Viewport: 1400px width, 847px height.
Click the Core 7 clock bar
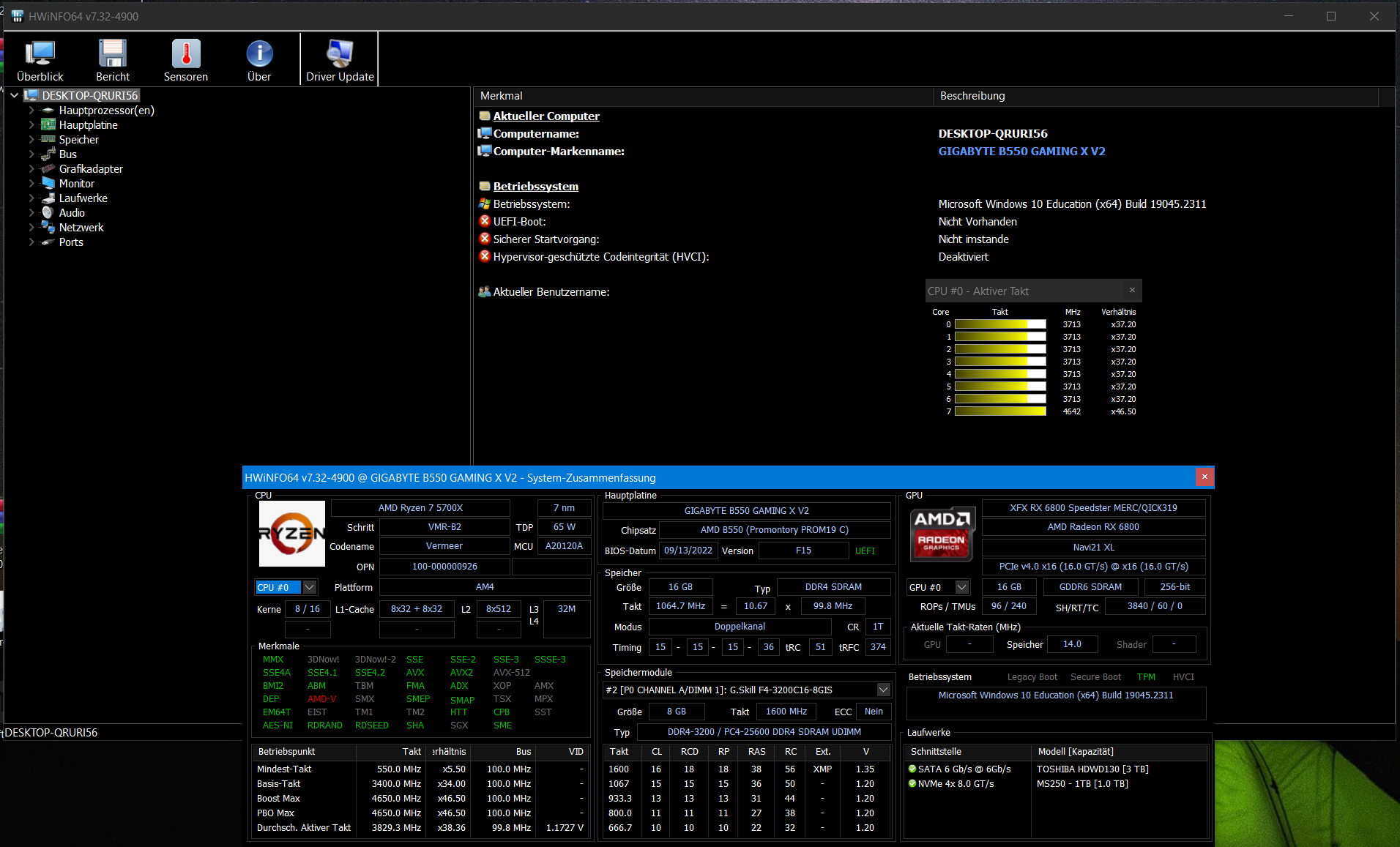(x=1000, y=411)
